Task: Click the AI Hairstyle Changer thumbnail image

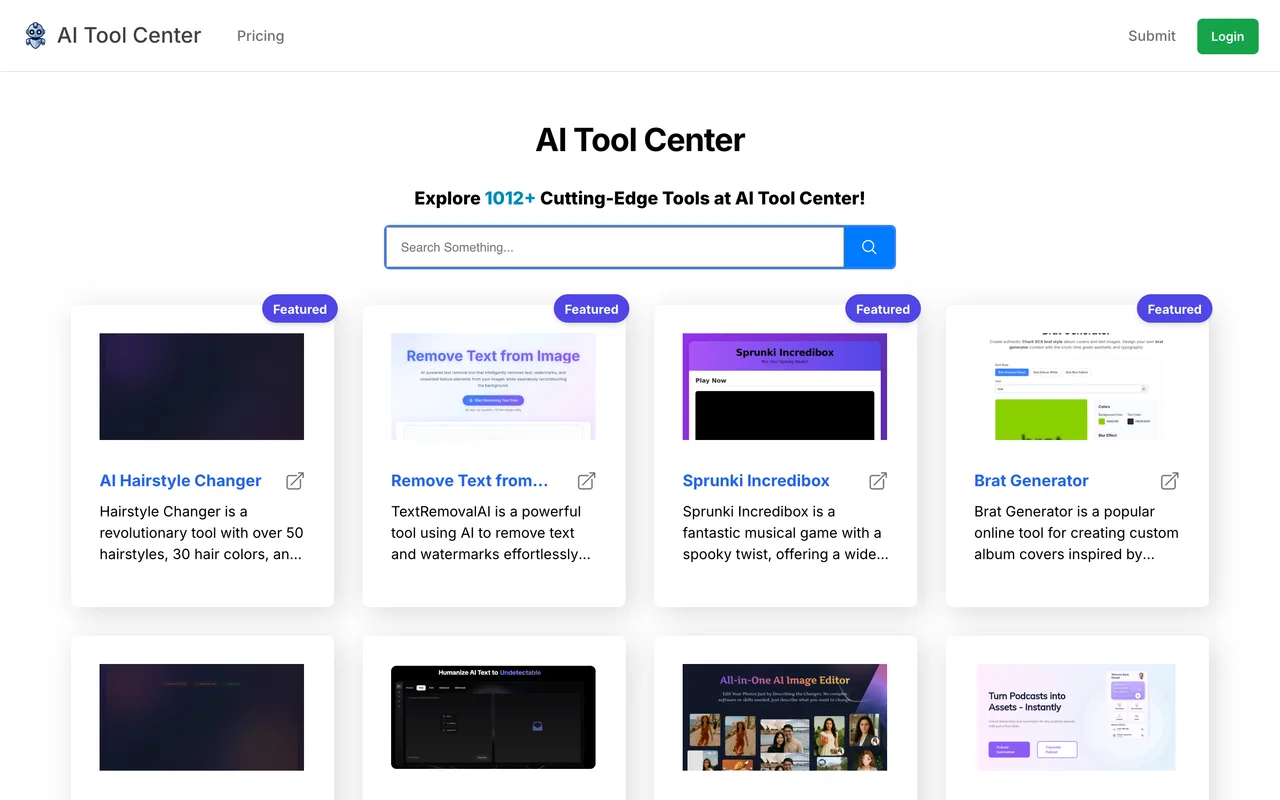Action: coord(202,387)
